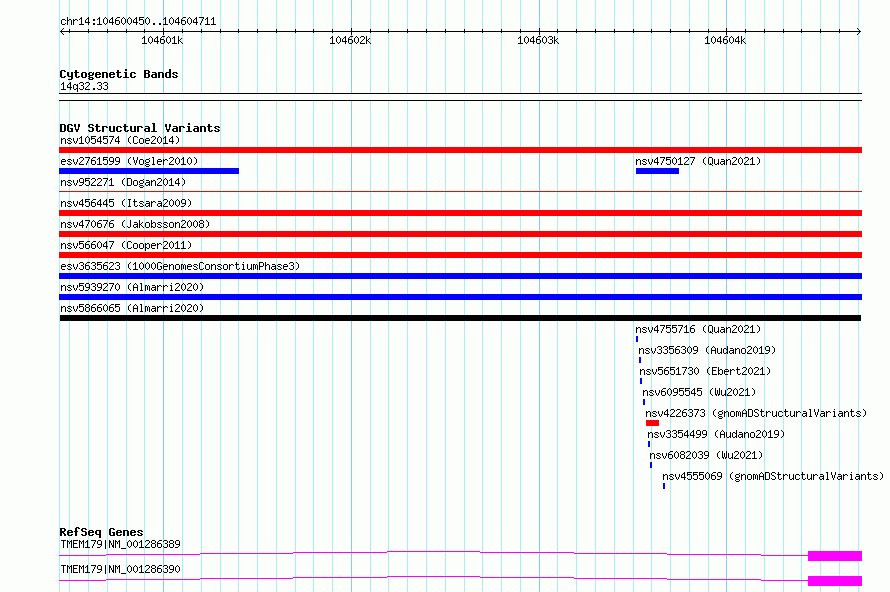This screenshot has width=890, height=592.
Task: Click the 14q32.33 band label
Action: 84,86
